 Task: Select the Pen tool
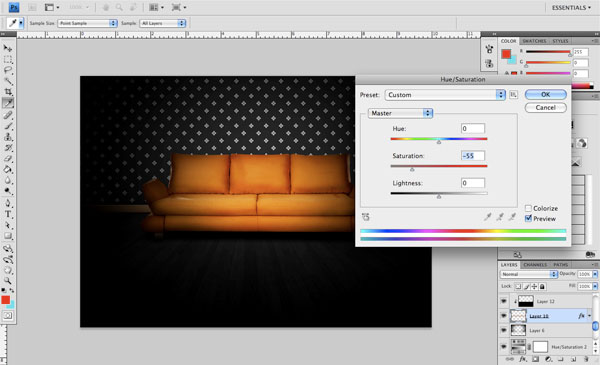[x=8, y=203]
